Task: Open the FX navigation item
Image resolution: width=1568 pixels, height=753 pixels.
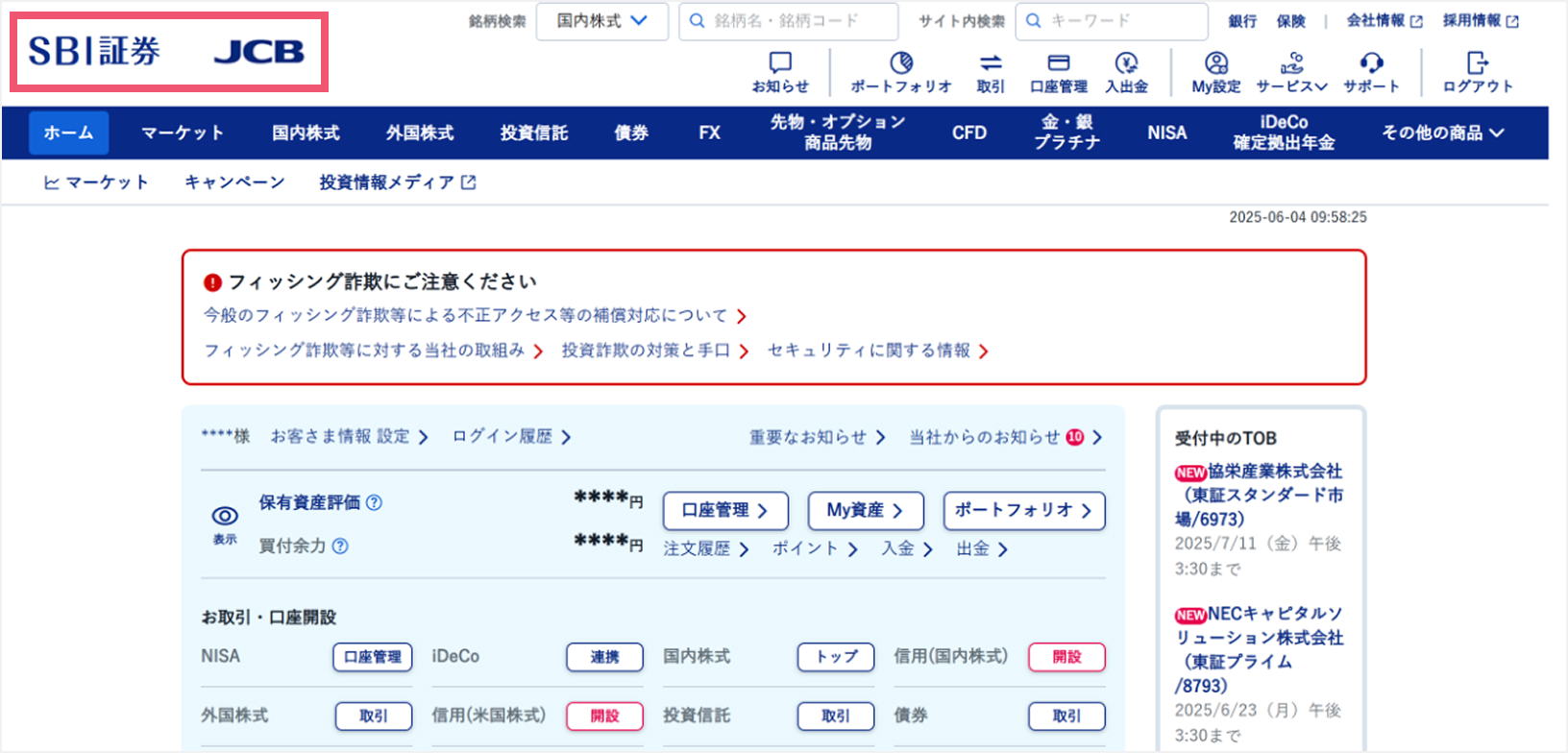Action: pyautogui.click(x=710, y=133)
